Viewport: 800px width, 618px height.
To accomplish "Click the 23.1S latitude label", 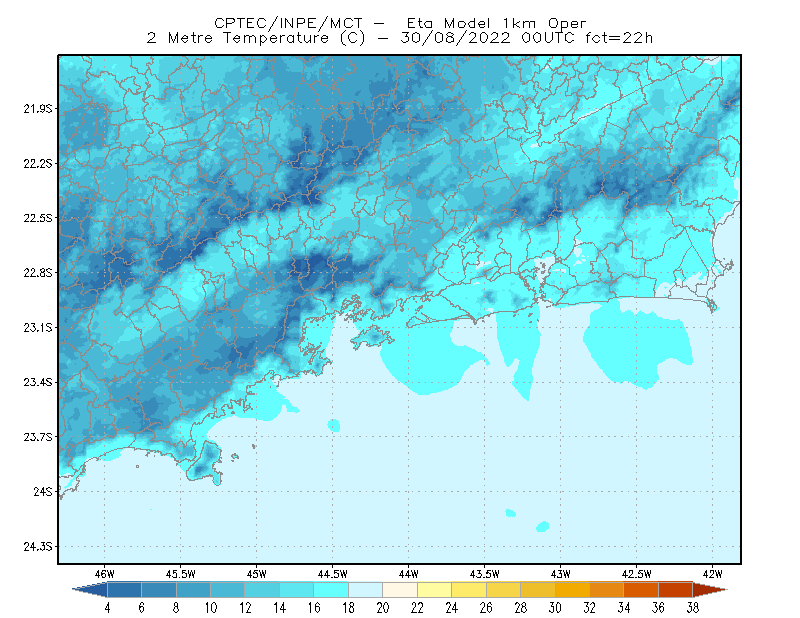I will 38,327.
